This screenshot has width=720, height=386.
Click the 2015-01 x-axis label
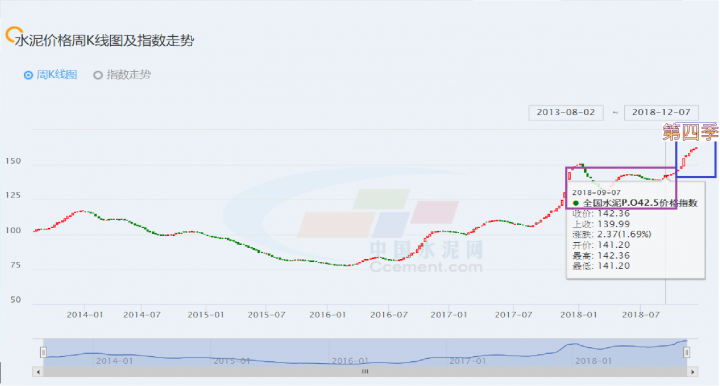pos(206,315)
